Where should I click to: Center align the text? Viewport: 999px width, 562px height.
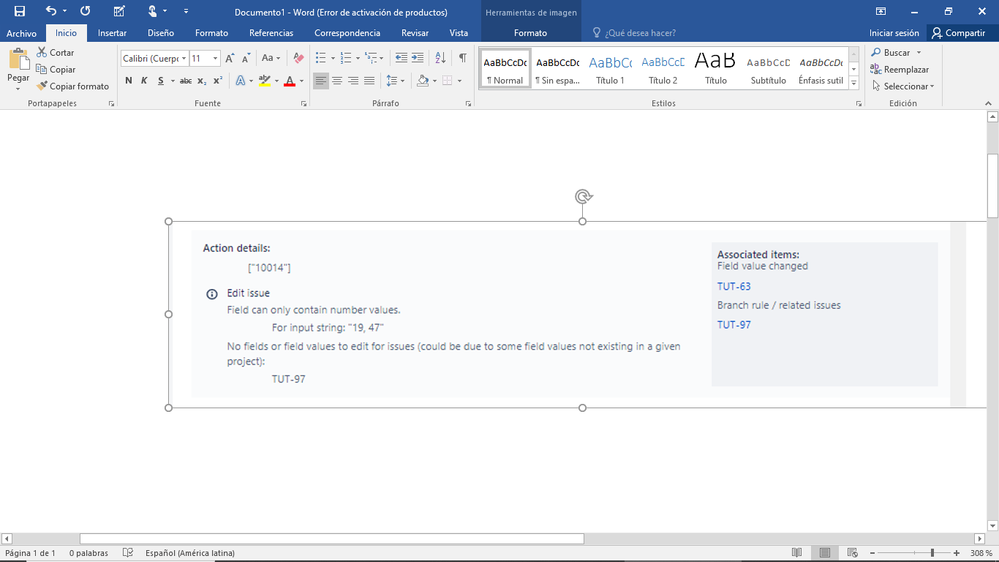click(x=337, y=80)
